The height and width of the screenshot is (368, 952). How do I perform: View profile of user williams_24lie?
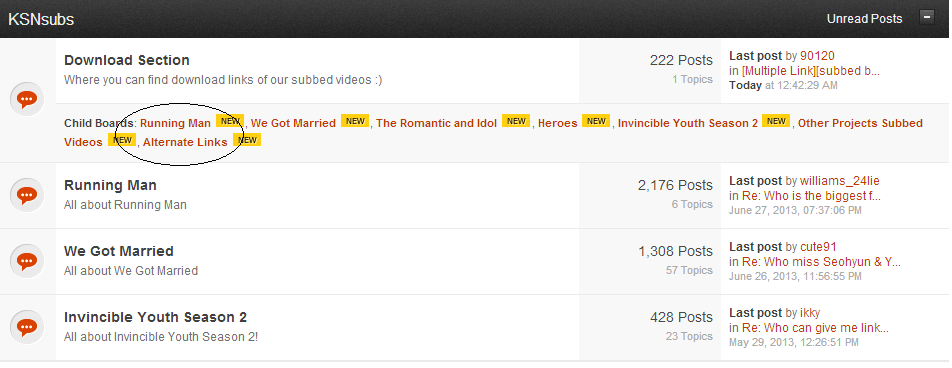(840, 181)
